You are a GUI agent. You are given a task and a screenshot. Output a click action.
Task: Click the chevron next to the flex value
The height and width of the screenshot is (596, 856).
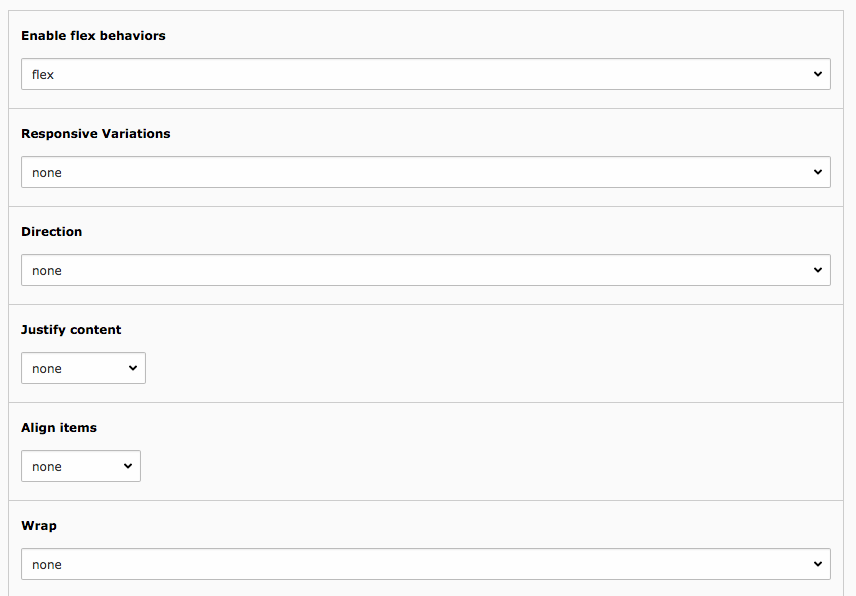click(818, 74)
